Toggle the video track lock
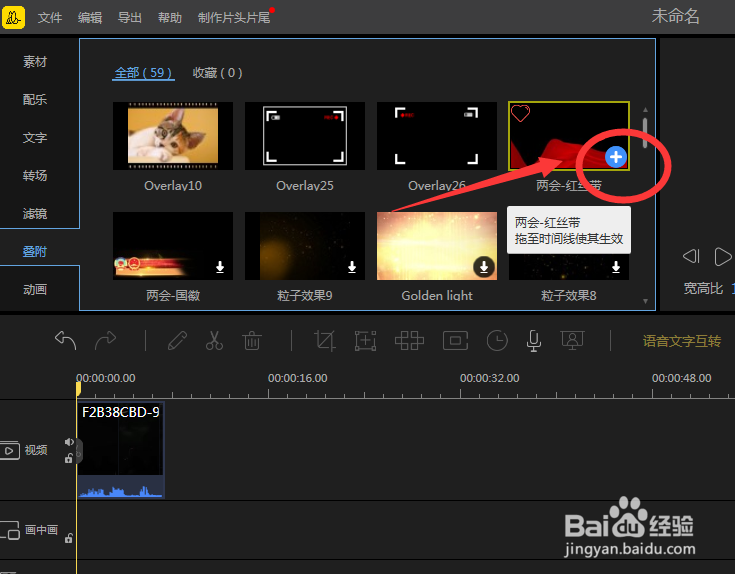The image size is (735, 574). pos(69,458)
